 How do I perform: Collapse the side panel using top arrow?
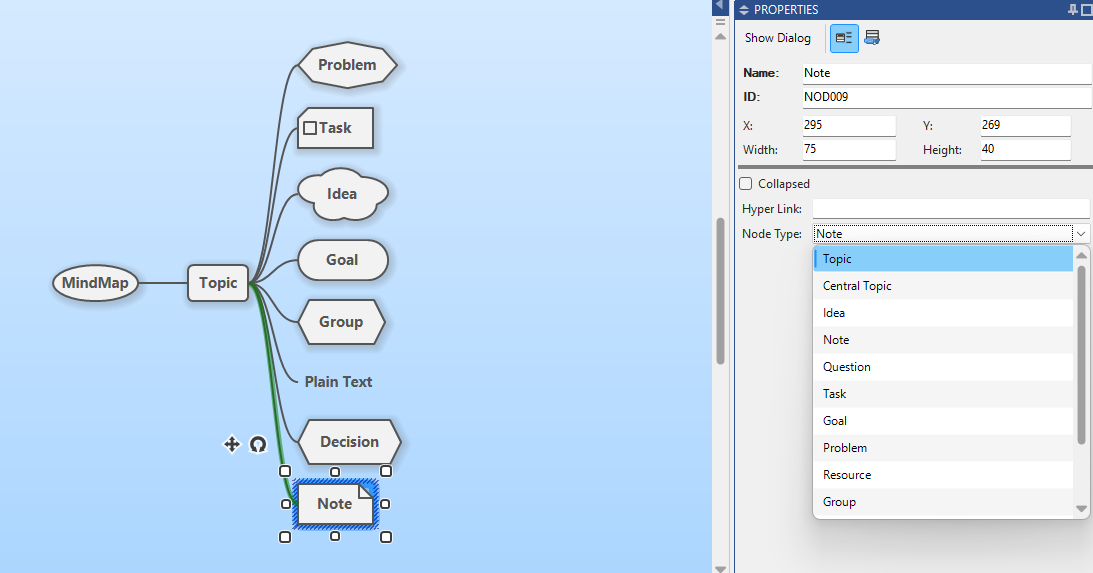pyautogui.click(x=718, y=6)
